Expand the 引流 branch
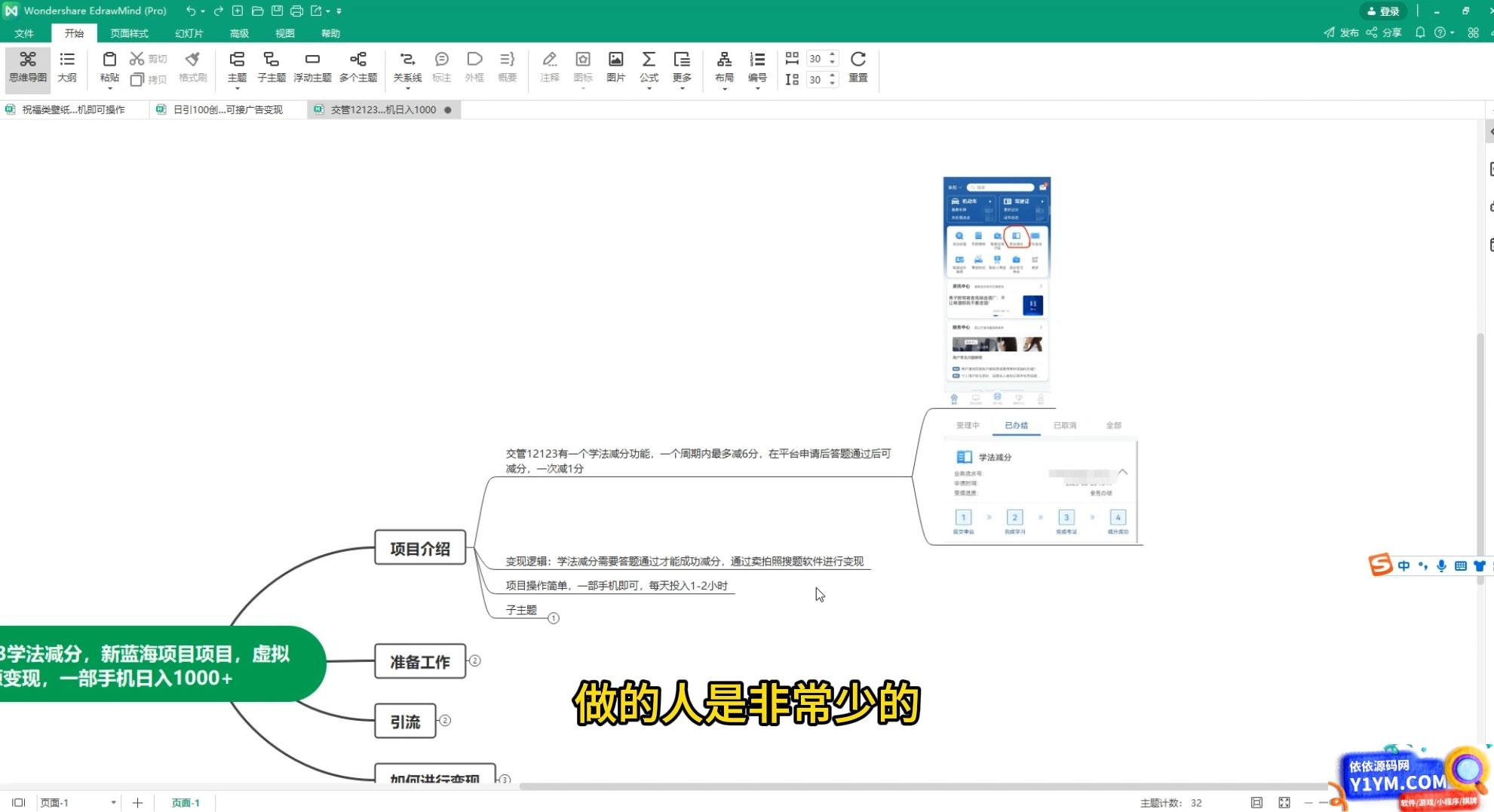The width and height of the screenshot is (1494, 812). 445,721
